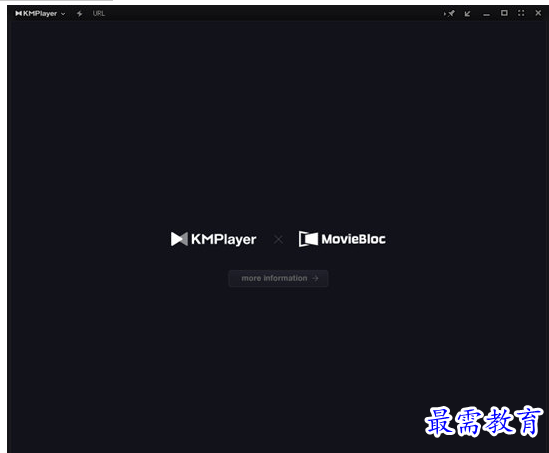Open the KMPlayer main menu dropdown
Viewport: 549px width, 453px height.
[x=40, y=14]
